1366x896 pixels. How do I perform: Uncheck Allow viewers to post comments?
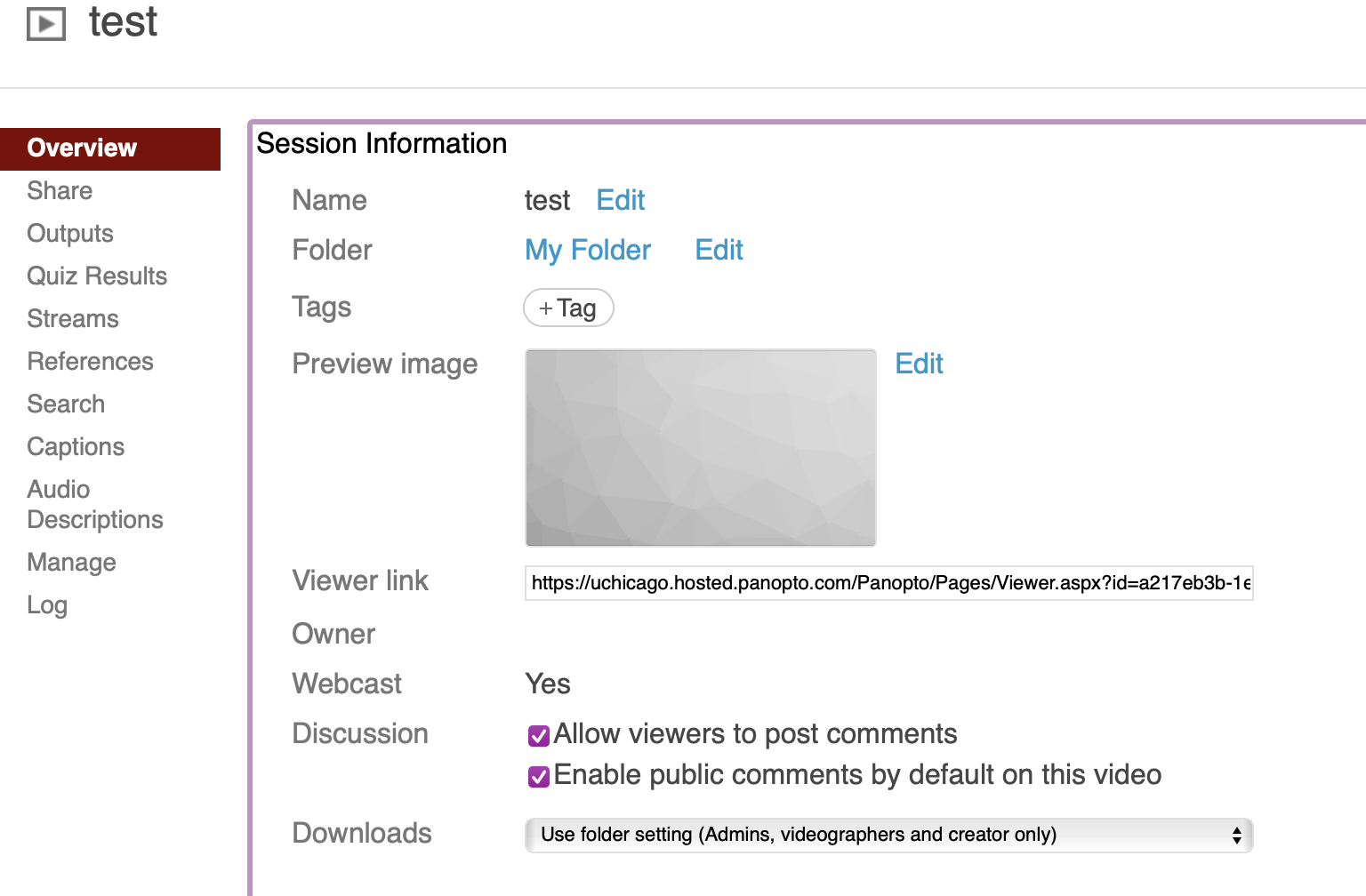click(x=539, y=736)
